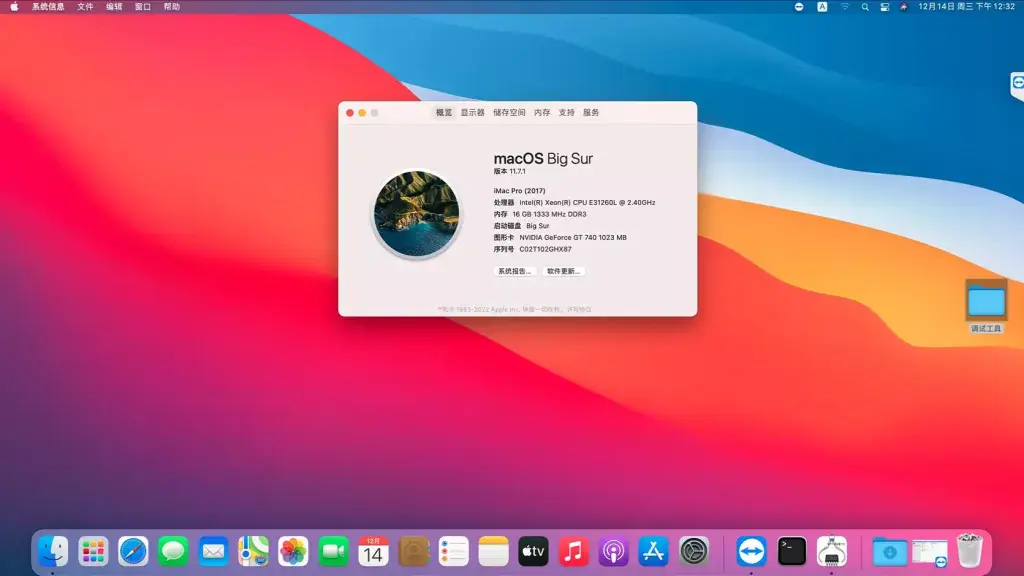Open App Store in dock
The height and width of the screenshot is (576, 1024).
pos(654,552)
